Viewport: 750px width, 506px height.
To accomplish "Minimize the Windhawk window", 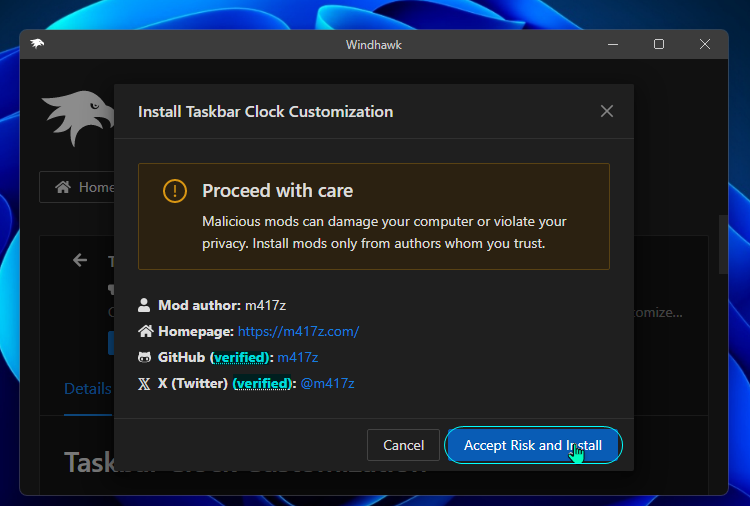I will point(613,44).
